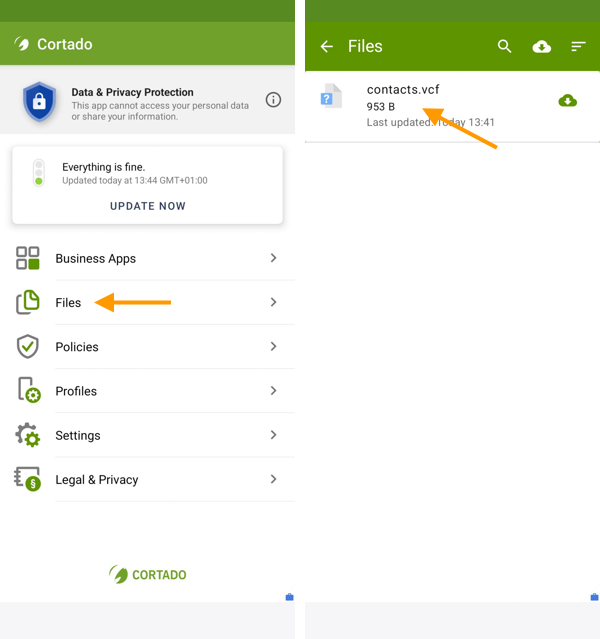Click the Files documents icon

28,302
